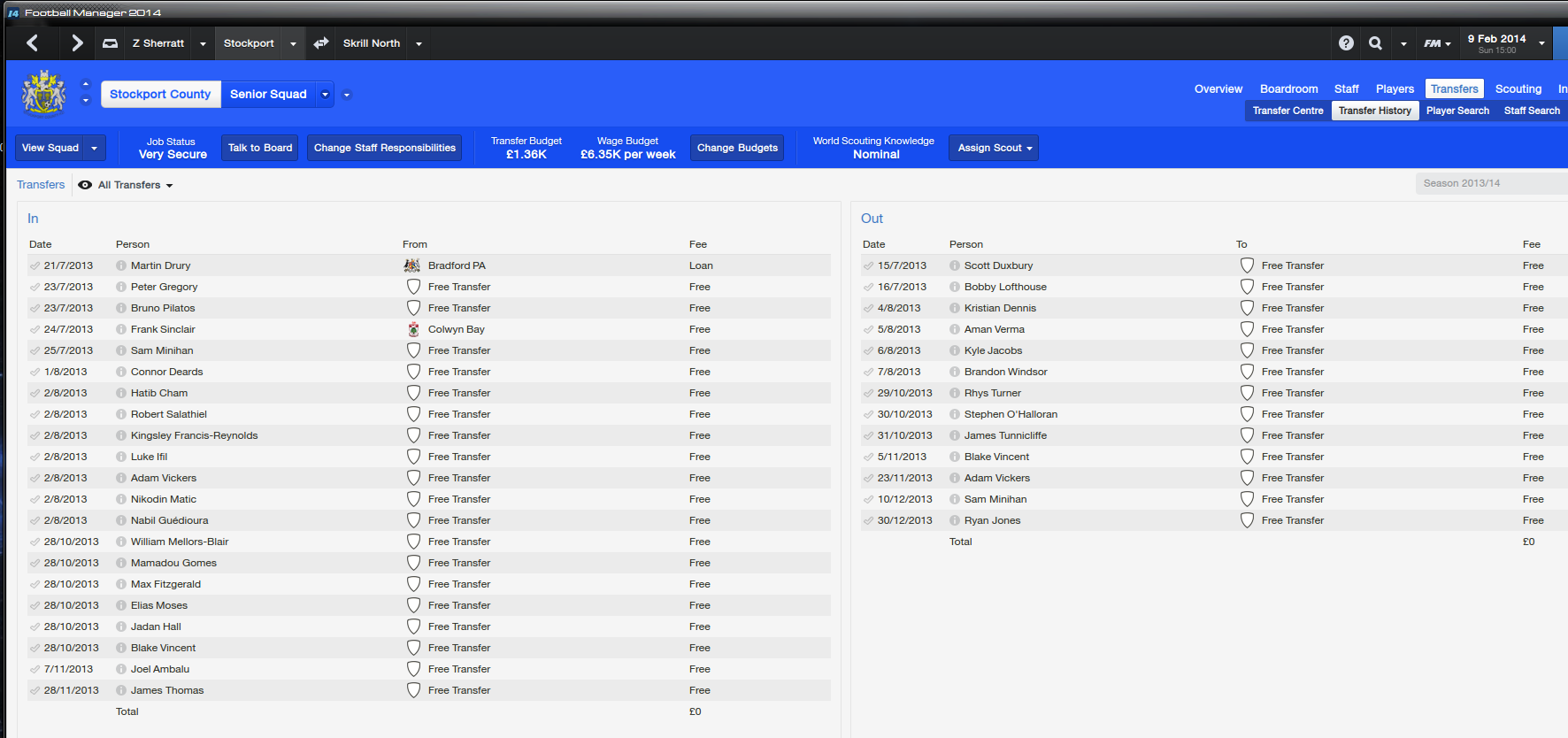Open the help question mark icon
Viewport: 1568px width, 738px height.
tap(1346, 43)
